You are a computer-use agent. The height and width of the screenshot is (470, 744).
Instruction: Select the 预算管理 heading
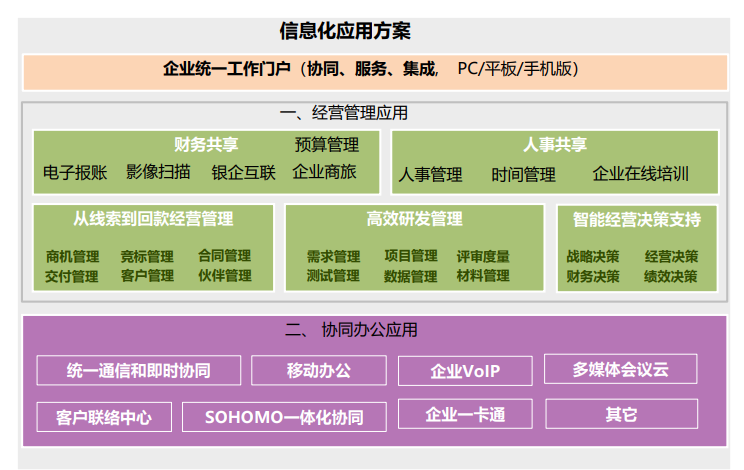(x=326, y=145)
